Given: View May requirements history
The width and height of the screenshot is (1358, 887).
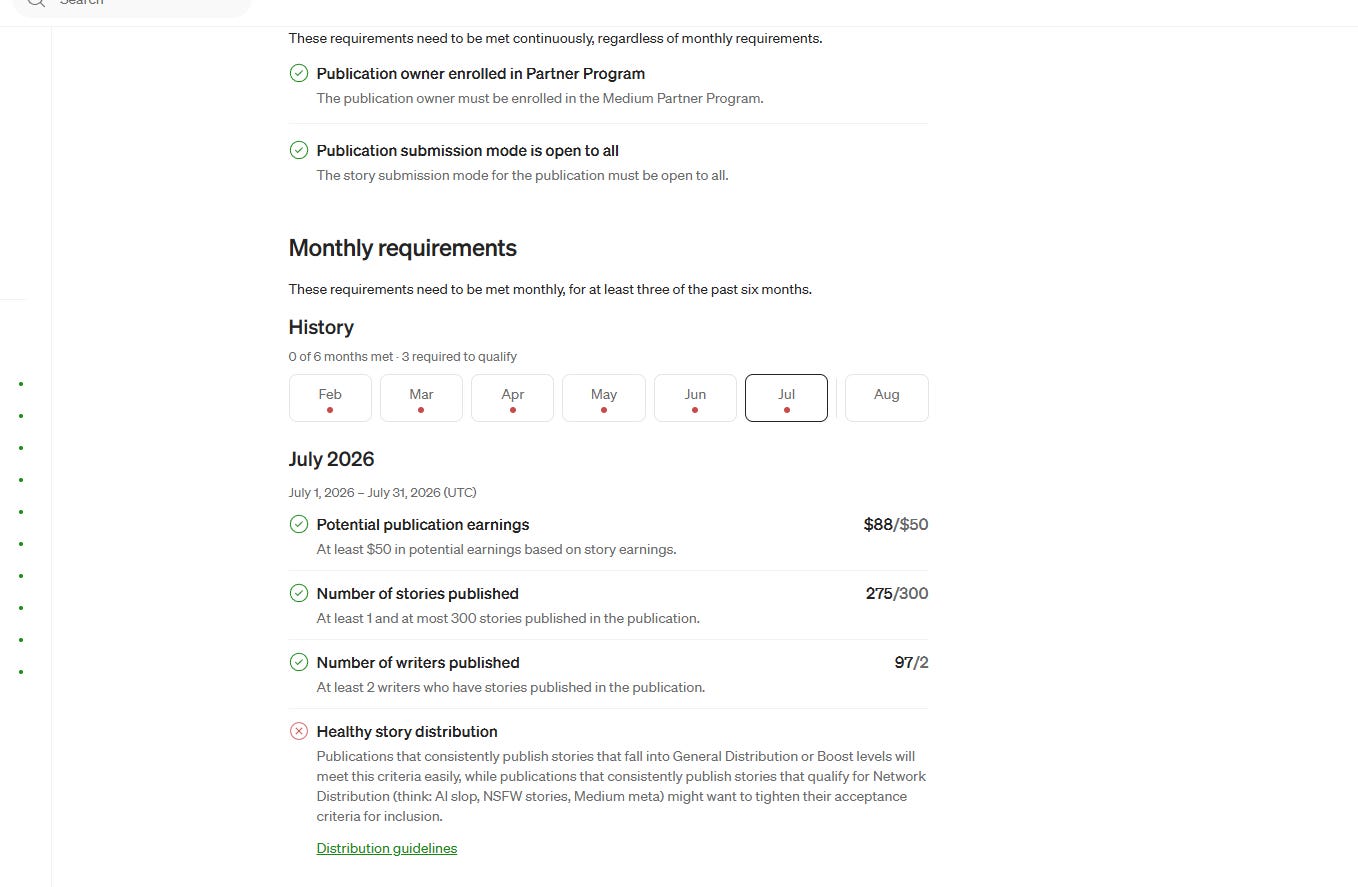Looking at the screenshot, I should coord(604,398).
